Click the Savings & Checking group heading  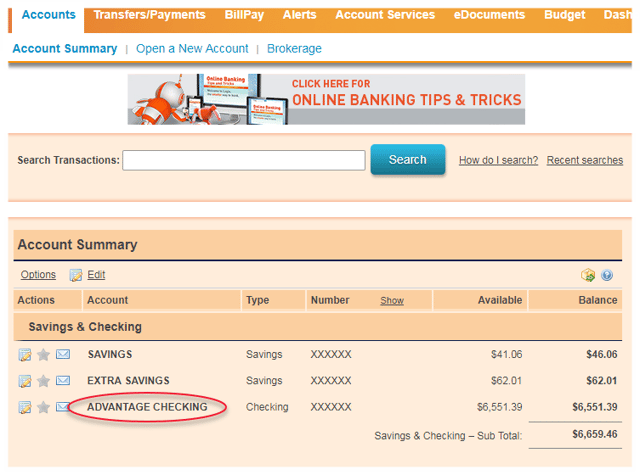[85, 327]
